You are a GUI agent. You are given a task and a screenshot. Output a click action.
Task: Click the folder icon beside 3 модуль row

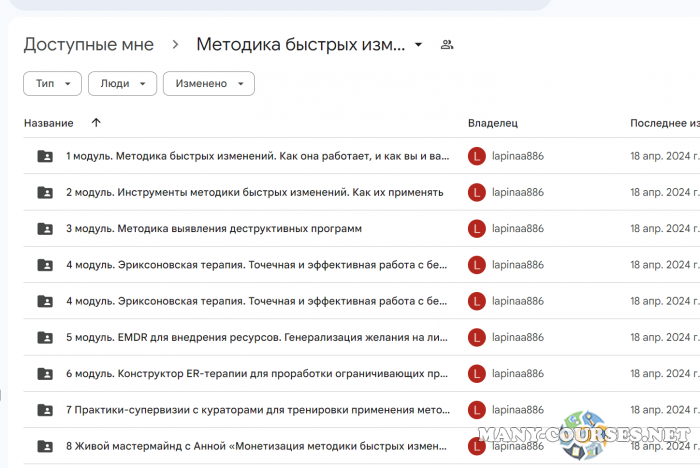(x=45, y=228)
